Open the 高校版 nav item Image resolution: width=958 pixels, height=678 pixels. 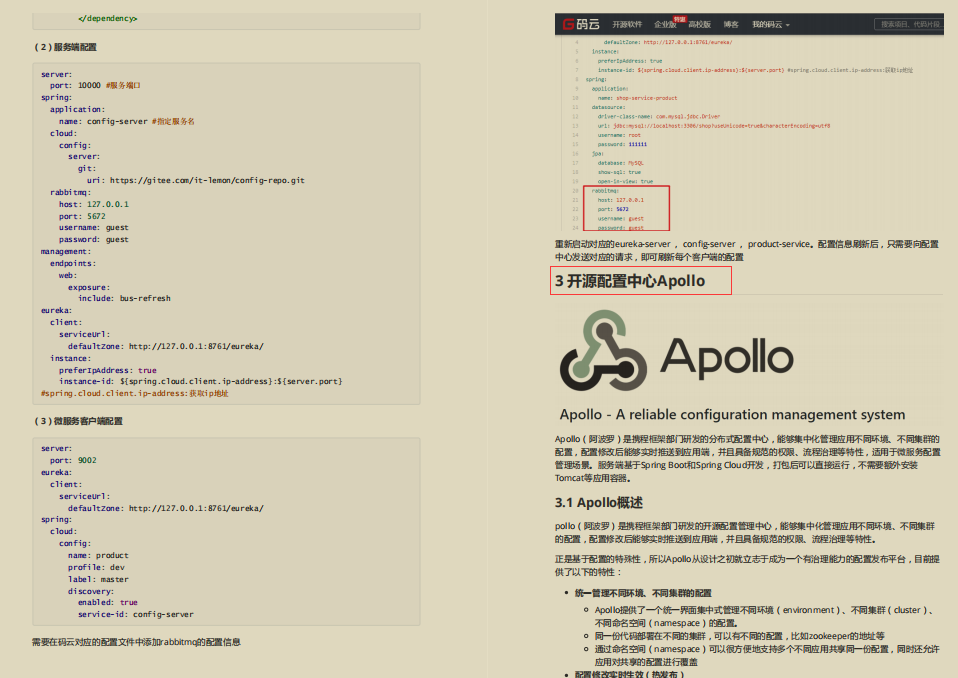coord(700,24)
